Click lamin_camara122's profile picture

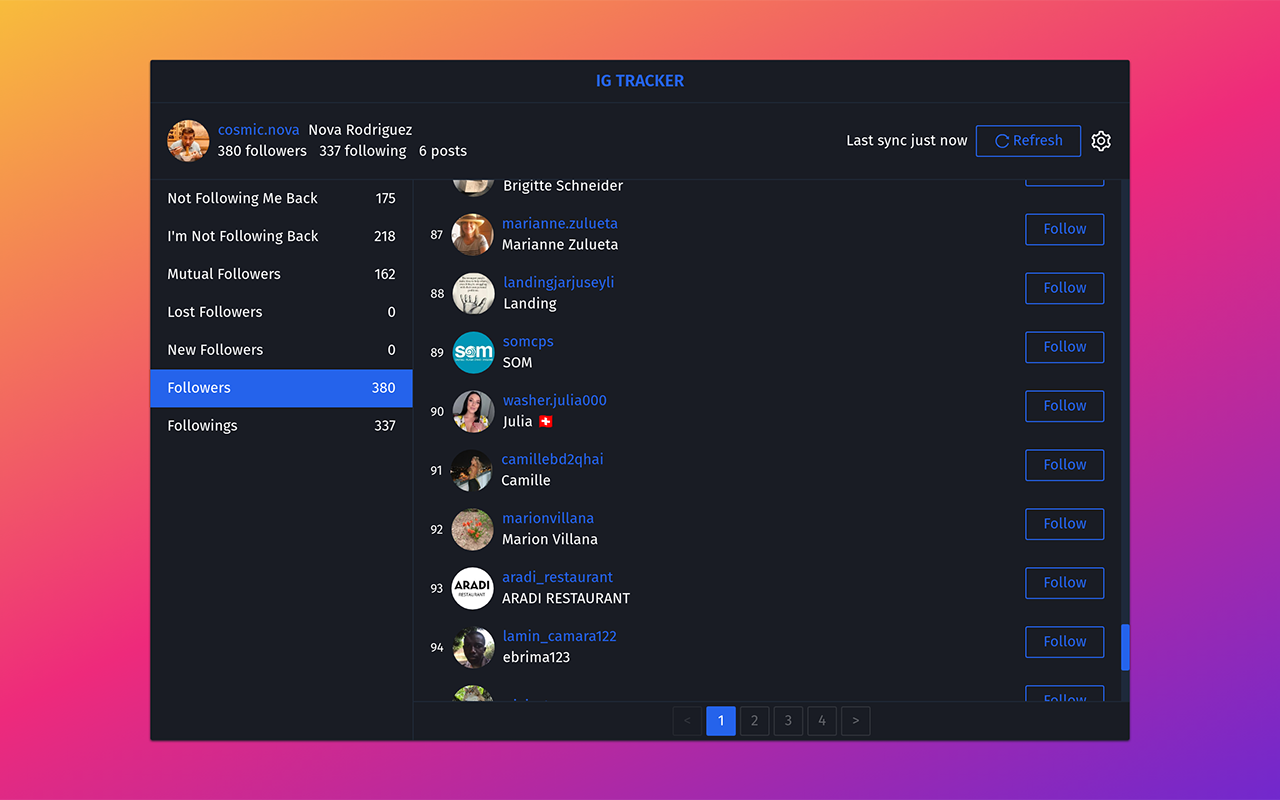(472, 647)
